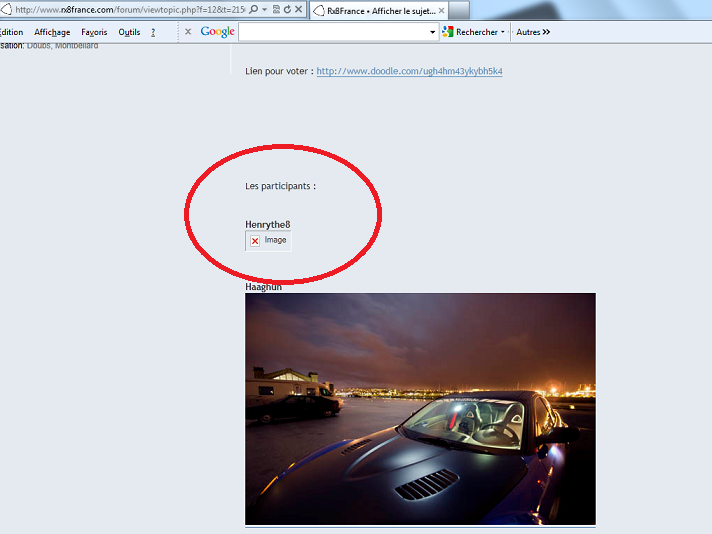Screen dimensions: 712x534
Task: Click the Google logo on toolbar
Action: click(x=217, y=32)
